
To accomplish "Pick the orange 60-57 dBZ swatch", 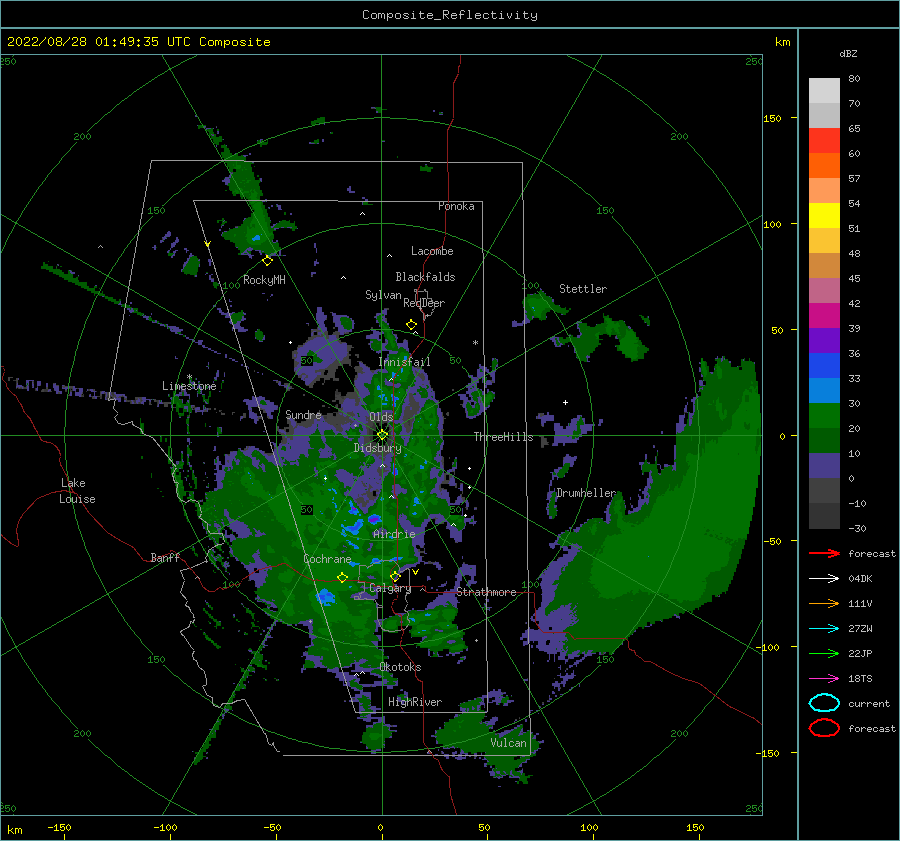I will coord(824,166).
